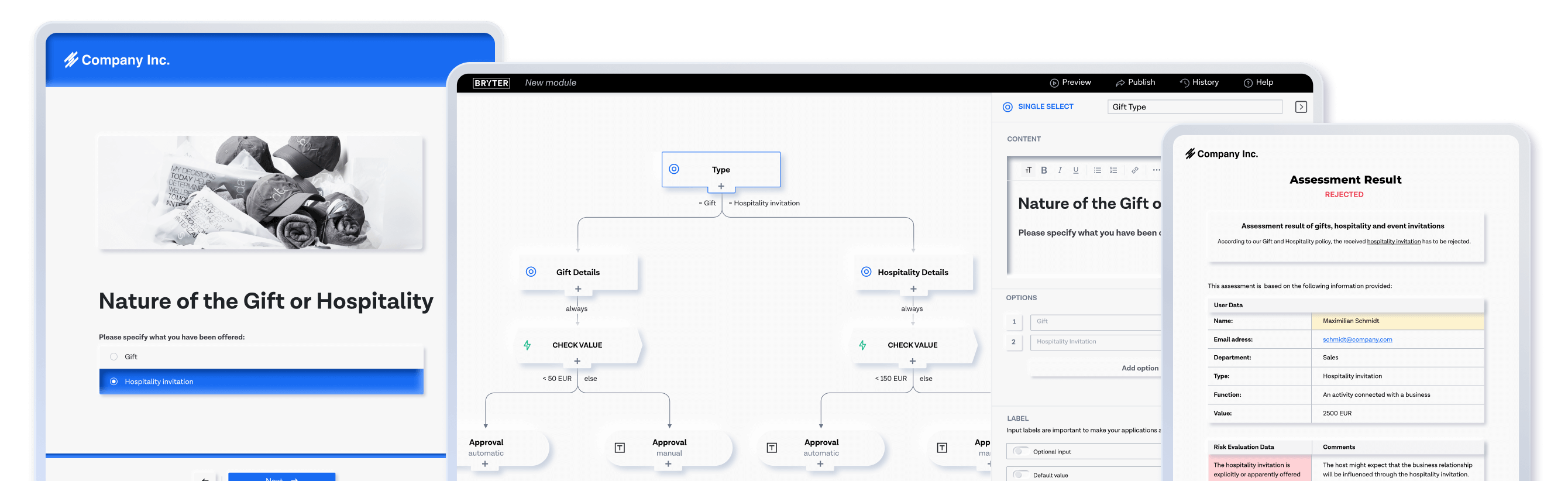Click hospitality invitation underlined link
1568x481 pixels.
pyautogui.click(x=1393, y=242)
